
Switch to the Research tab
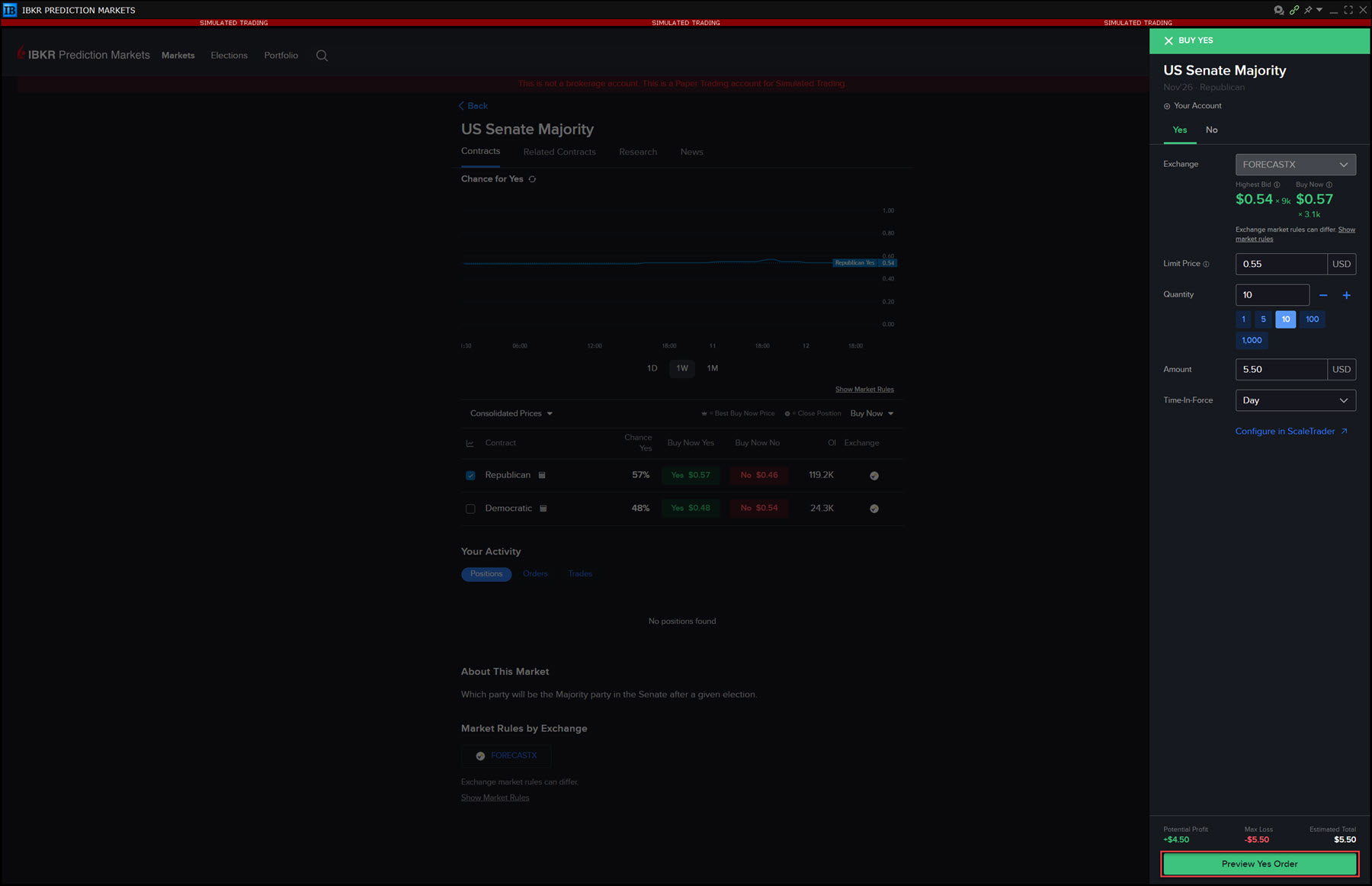click(638, 152)
